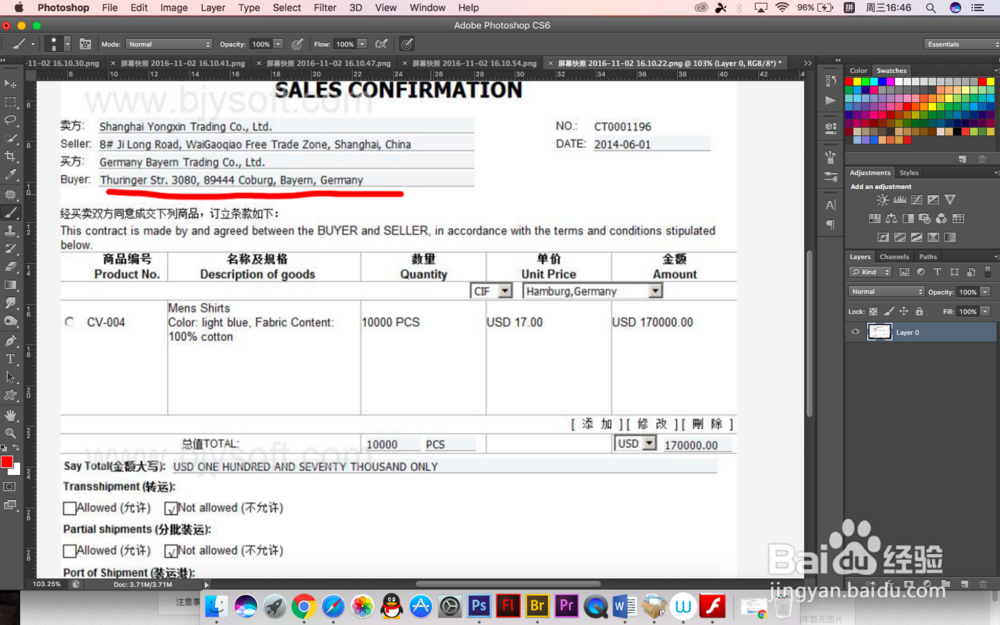Open the layer Kind filter dropdown
The width and height of the screenshot is (1000, 625).
coord(870,272)
